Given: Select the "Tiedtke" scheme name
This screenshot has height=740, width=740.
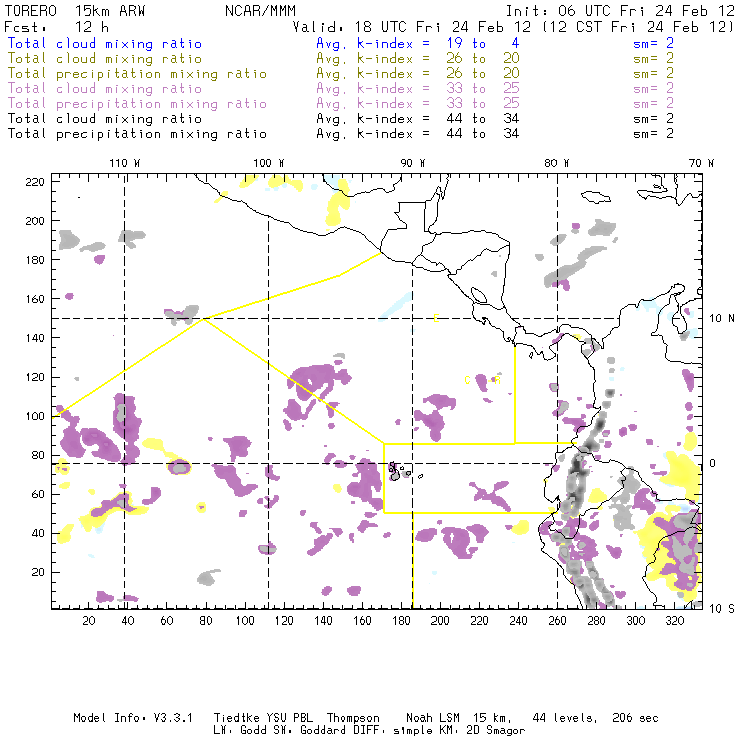Looking at the screenshot, I should click(236, 718).
